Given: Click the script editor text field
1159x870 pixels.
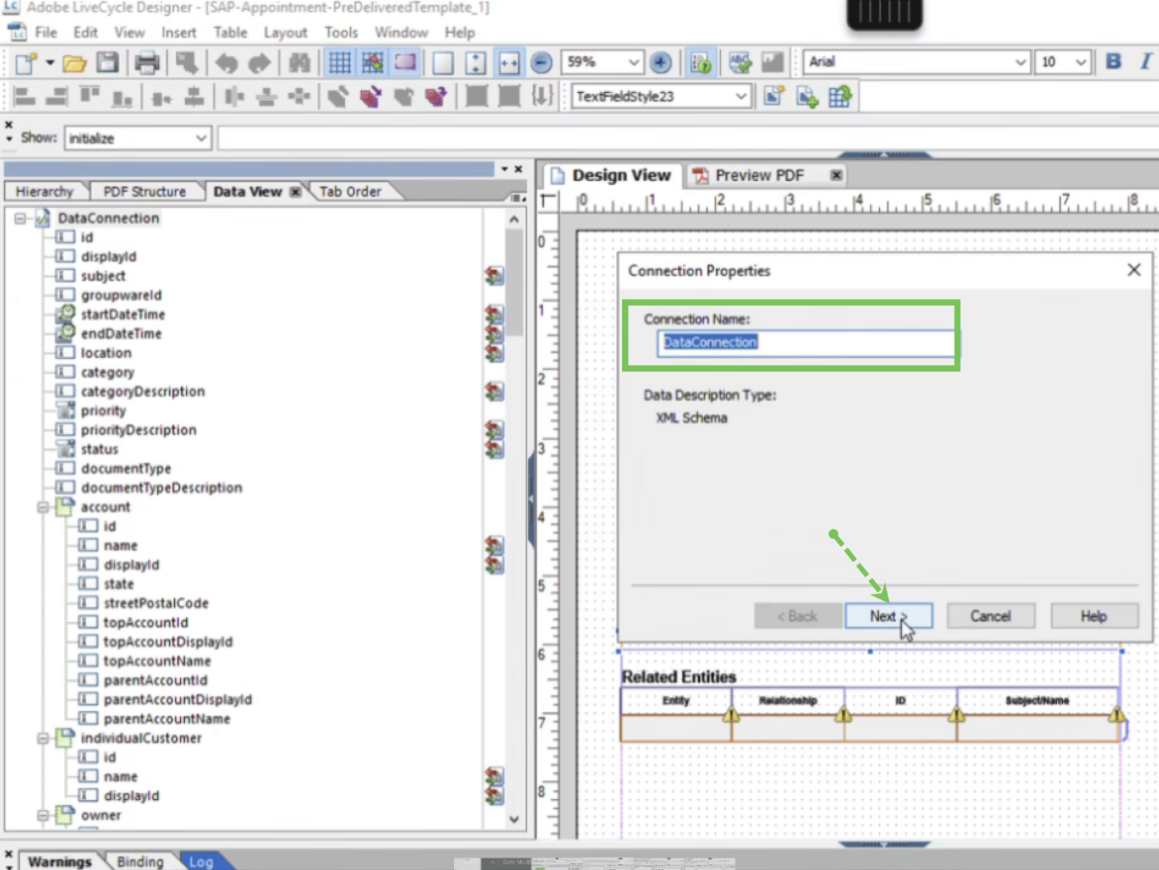Looking at the screenshot, I should [688, 138].
